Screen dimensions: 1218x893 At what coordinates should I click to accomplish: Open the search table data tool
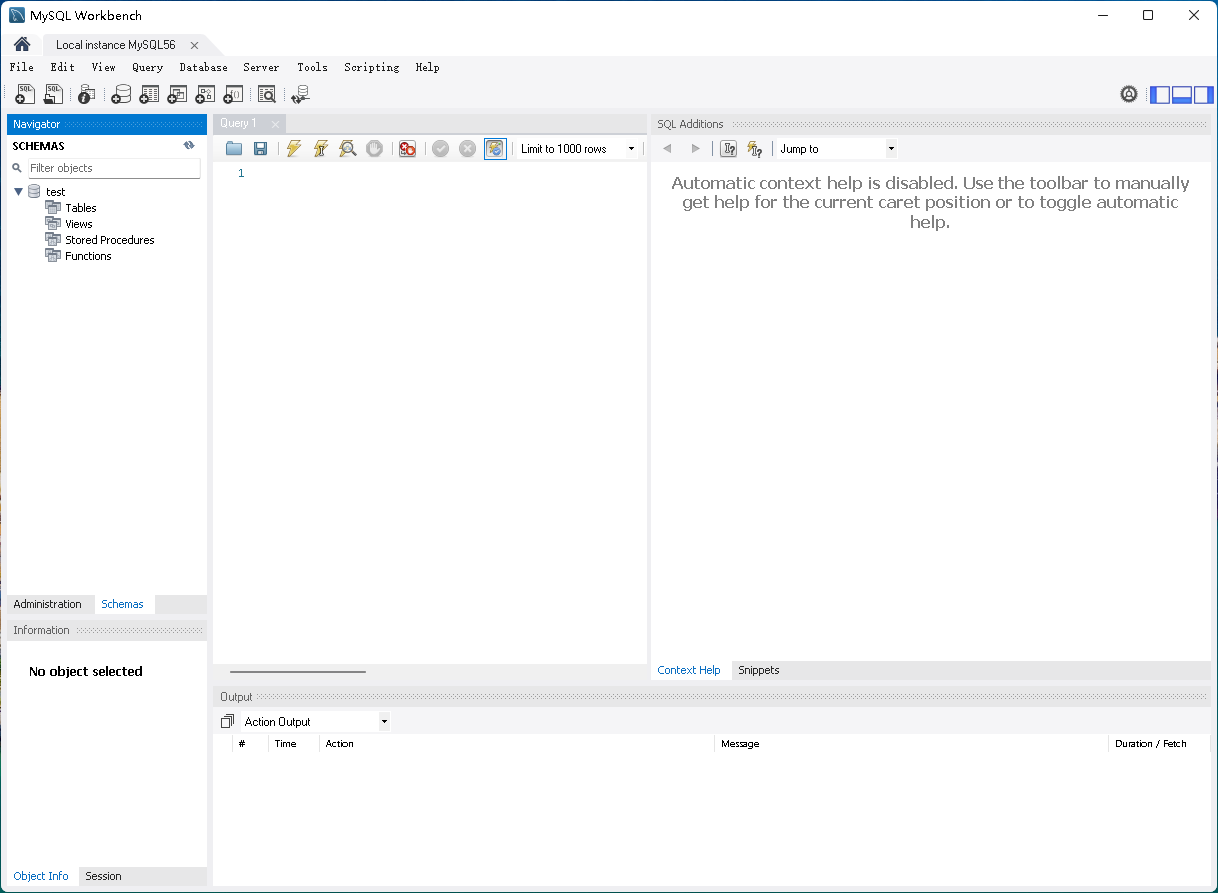[x=267, y=93]
